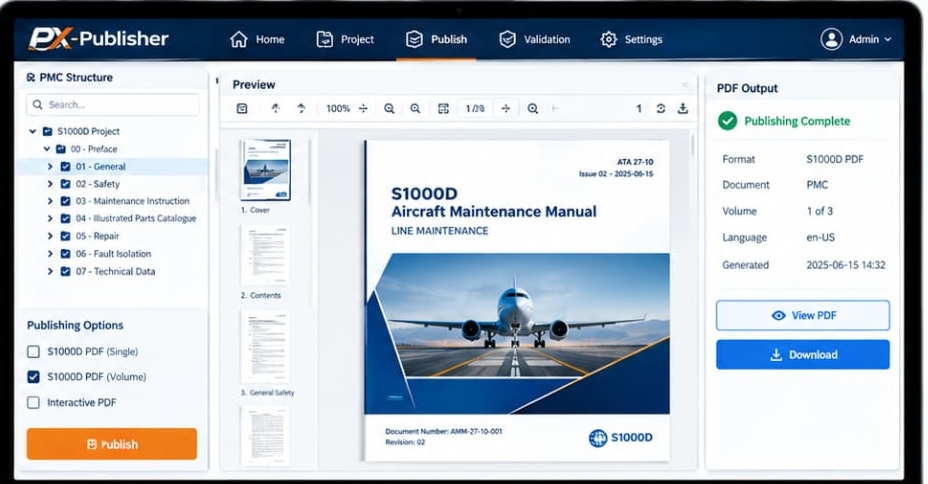
Task: Select the Publish tab
Action: coord(436,40)
